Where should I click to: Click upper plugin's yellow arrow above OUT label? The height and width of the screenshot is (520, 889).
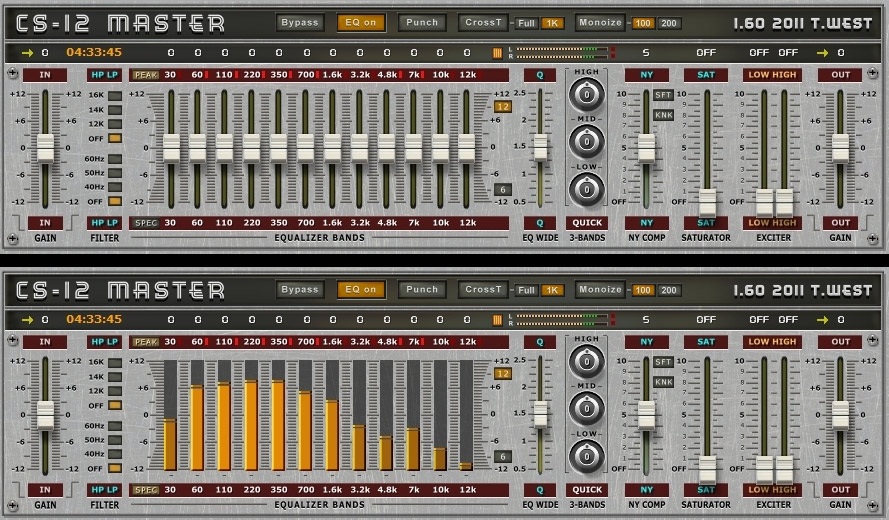pyautogui.click(x=822, y=53)
